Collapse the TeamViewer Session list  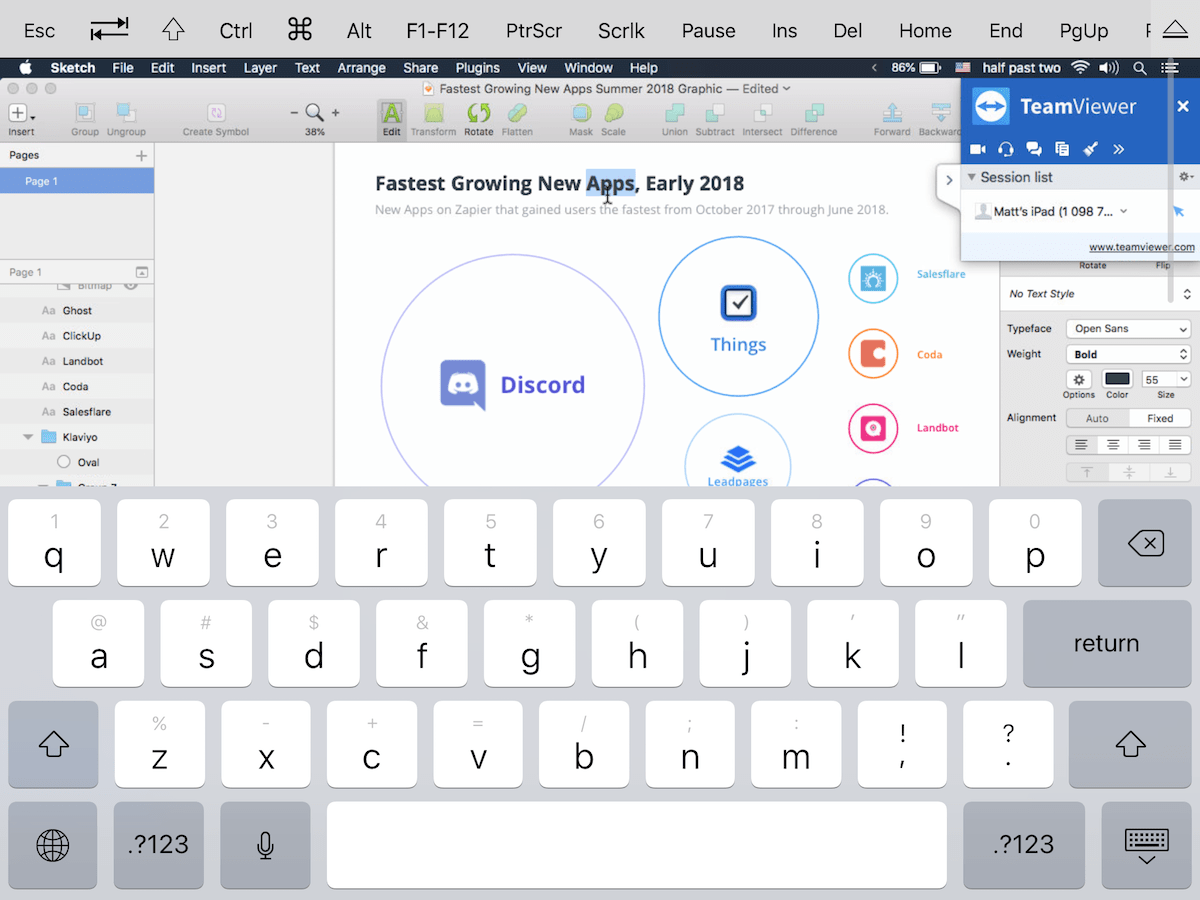[x=971, y=177]
